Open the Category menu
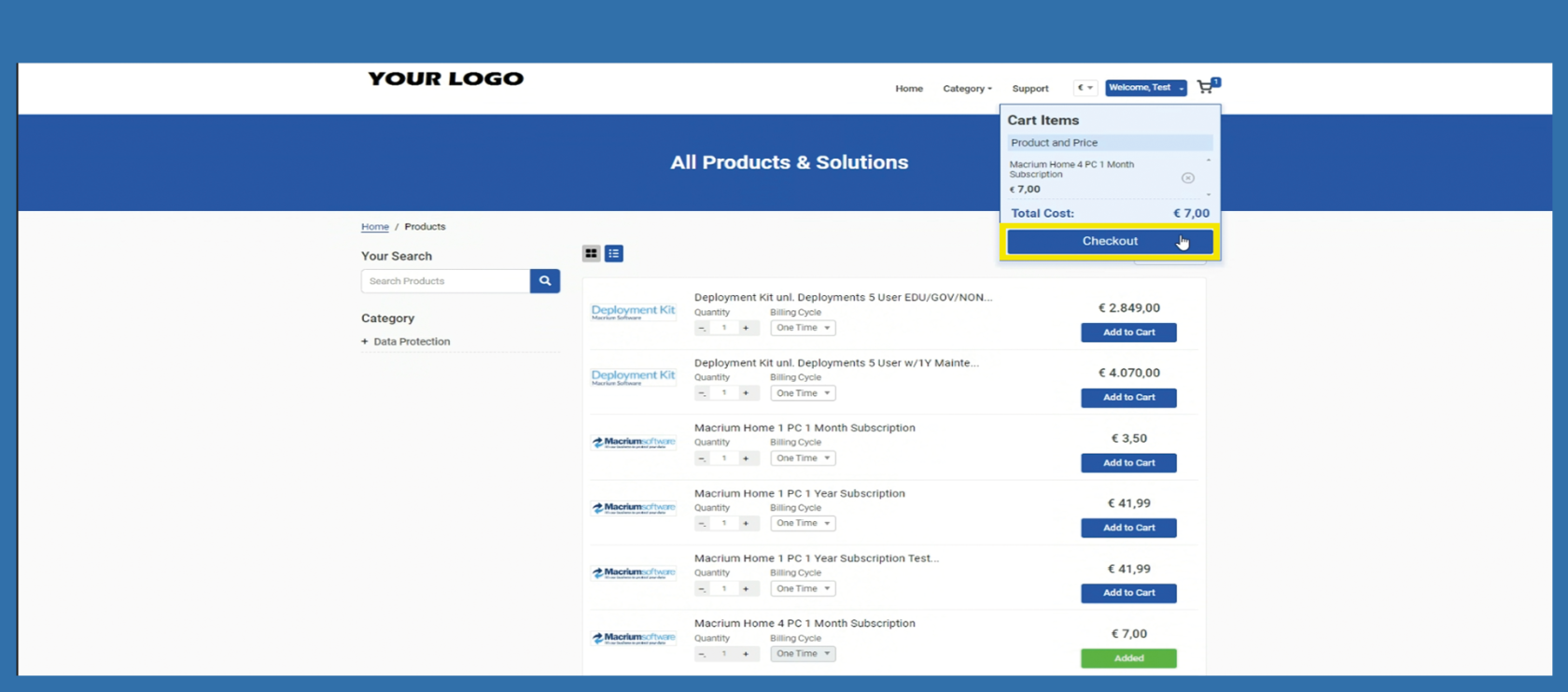 [x=967, y=89]
